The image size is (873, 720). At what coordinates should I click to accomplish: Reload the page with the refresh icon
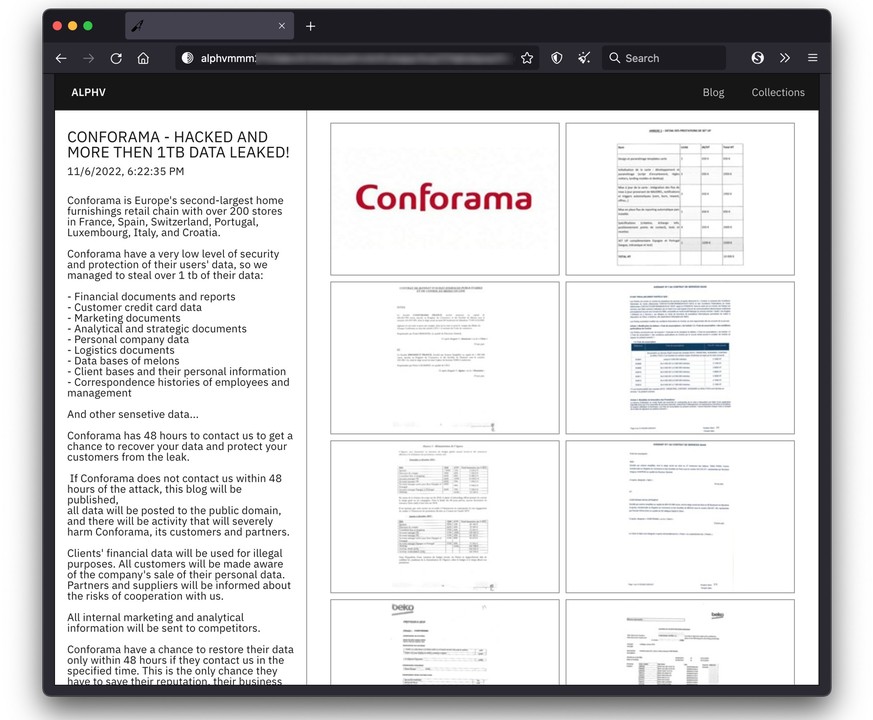(x=116, y=58)
